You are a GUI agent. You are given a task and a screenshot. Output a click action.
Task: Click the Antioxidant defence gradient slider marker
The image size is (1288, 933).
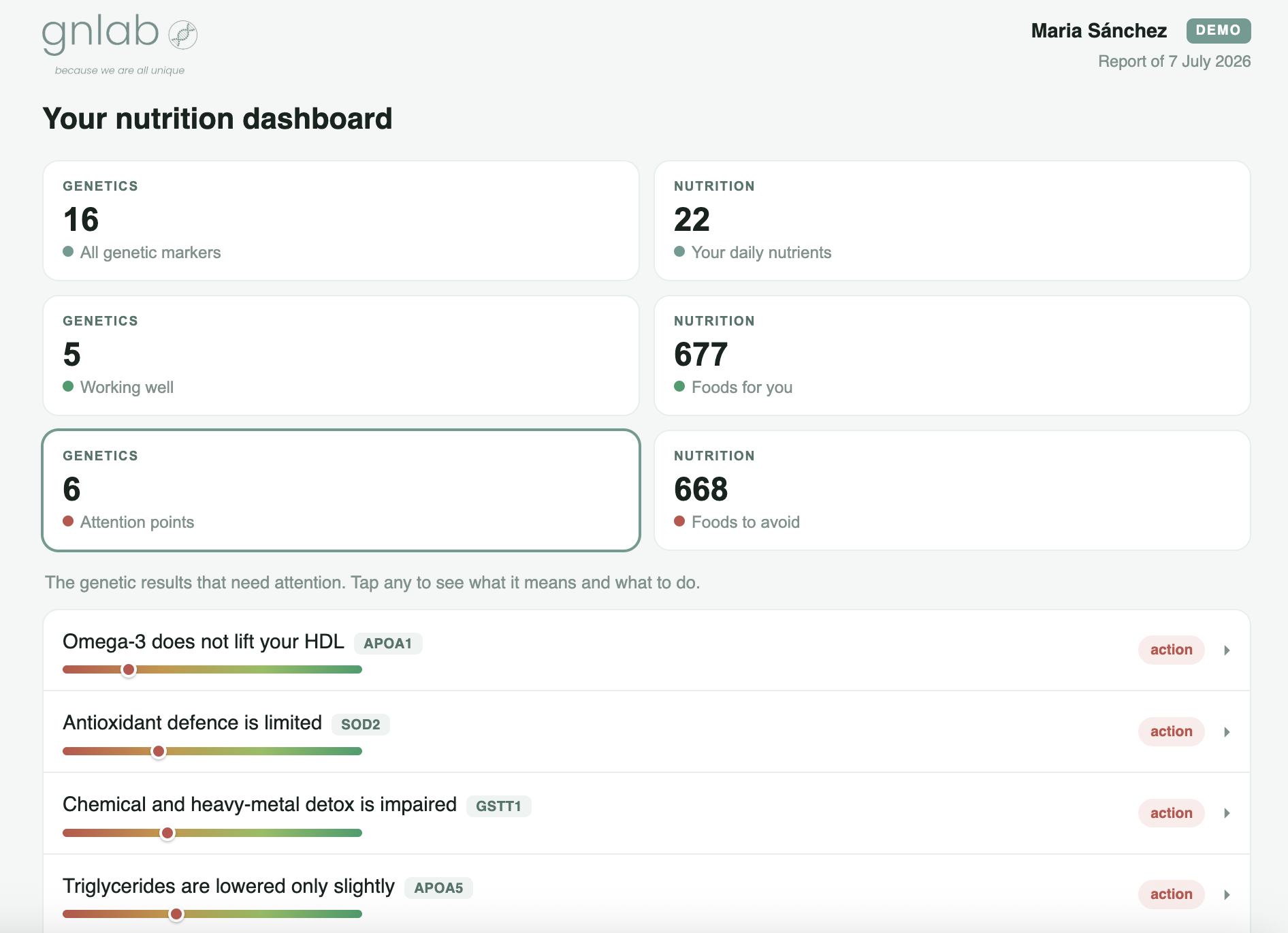[159, 751]
